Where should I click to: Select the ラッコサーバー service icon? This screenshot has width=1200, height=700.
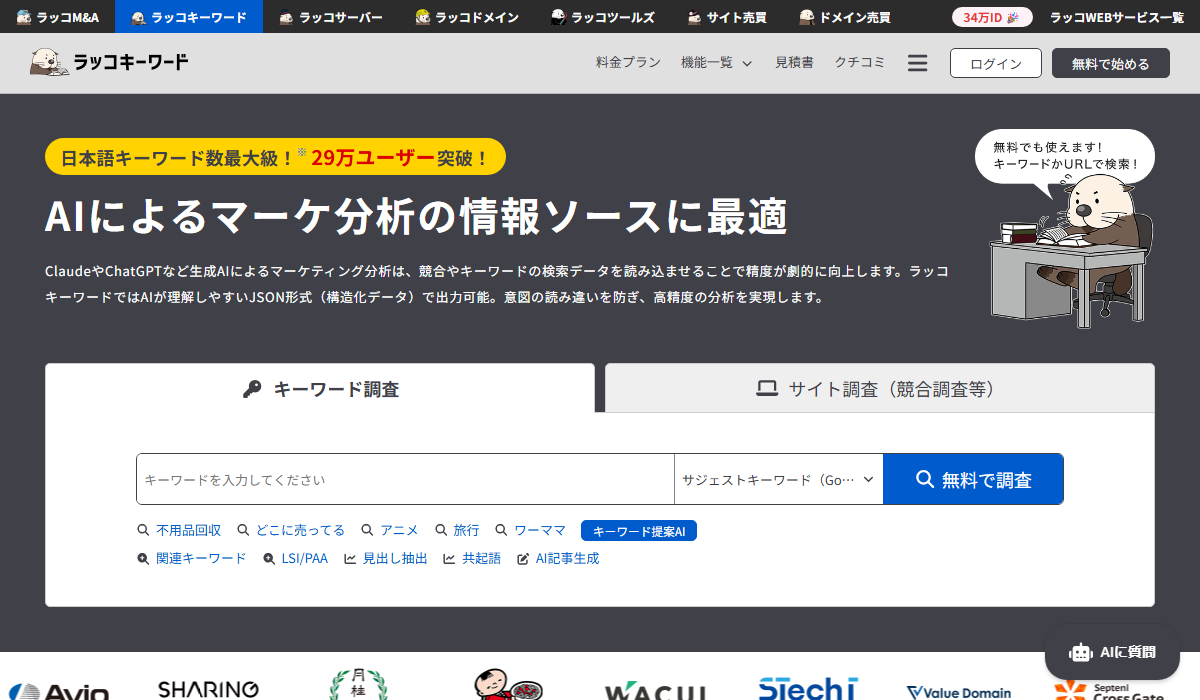tap(330, 16)
